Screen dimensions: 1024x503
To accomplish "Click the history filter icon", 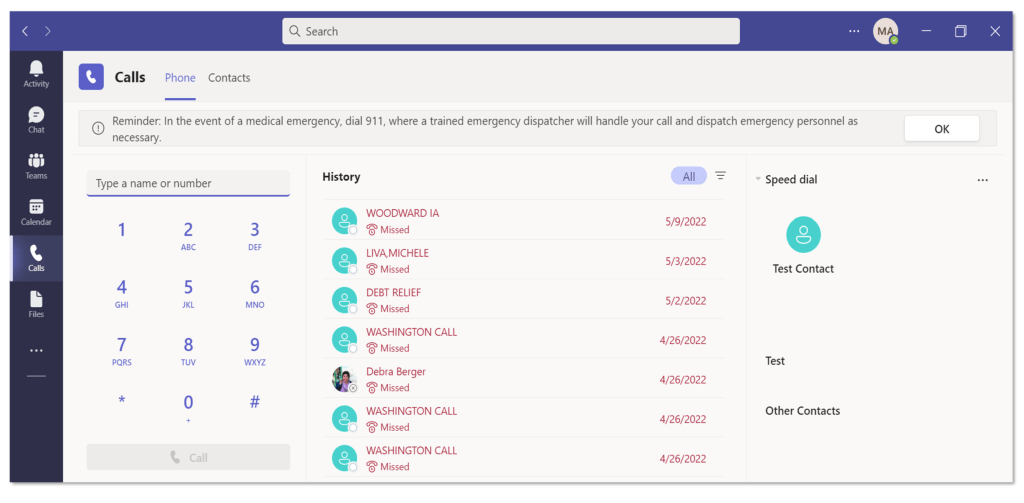I will coord(720,176).
